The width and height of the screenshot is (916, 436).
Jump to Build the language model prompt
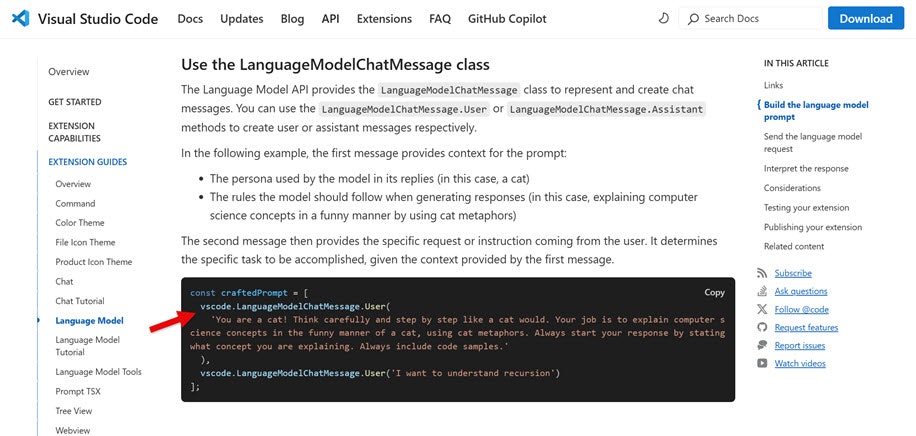pyautogui.click(x=816, y=111)
